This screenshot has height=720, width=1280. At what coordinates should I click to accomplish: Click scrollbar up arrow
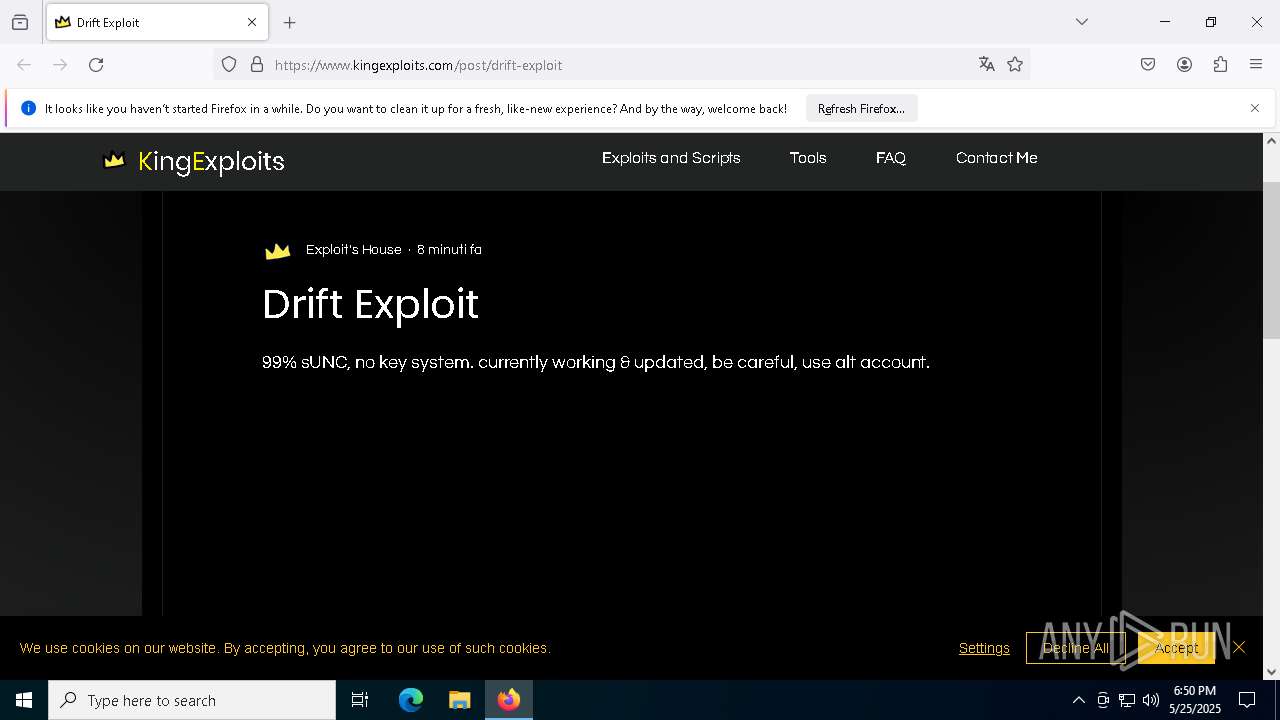click(1271, 141)
